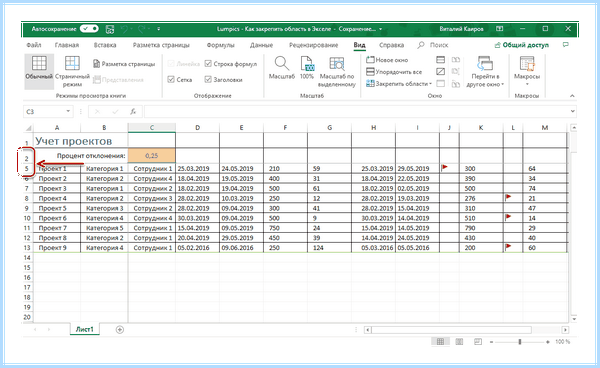This screenshot has width=600, height=368.
Task: Open Перейти в другое окно dropdown
Action: coord(485,72)
